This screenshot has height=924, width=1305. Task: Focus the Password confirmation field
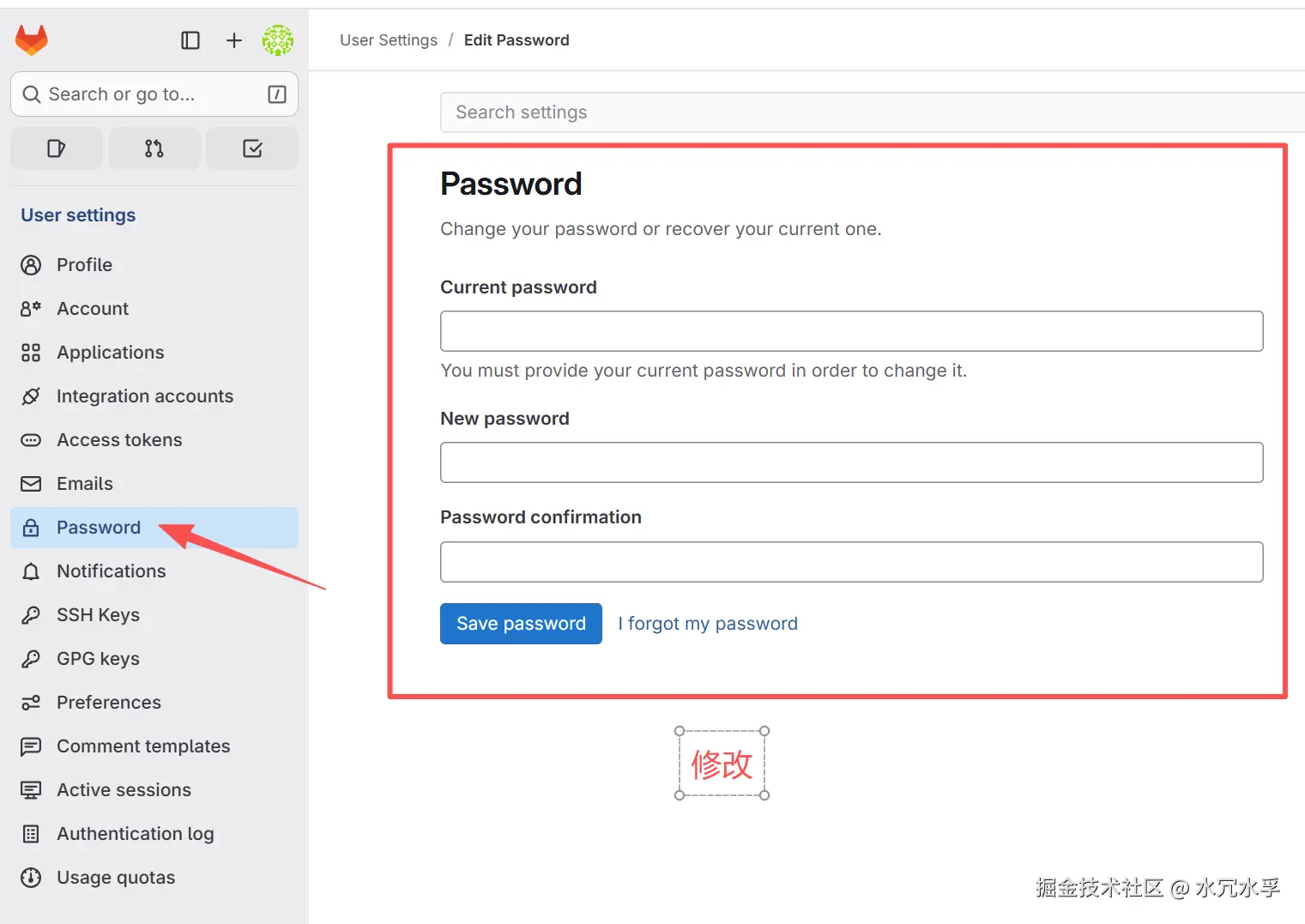(x=851, y=562)
